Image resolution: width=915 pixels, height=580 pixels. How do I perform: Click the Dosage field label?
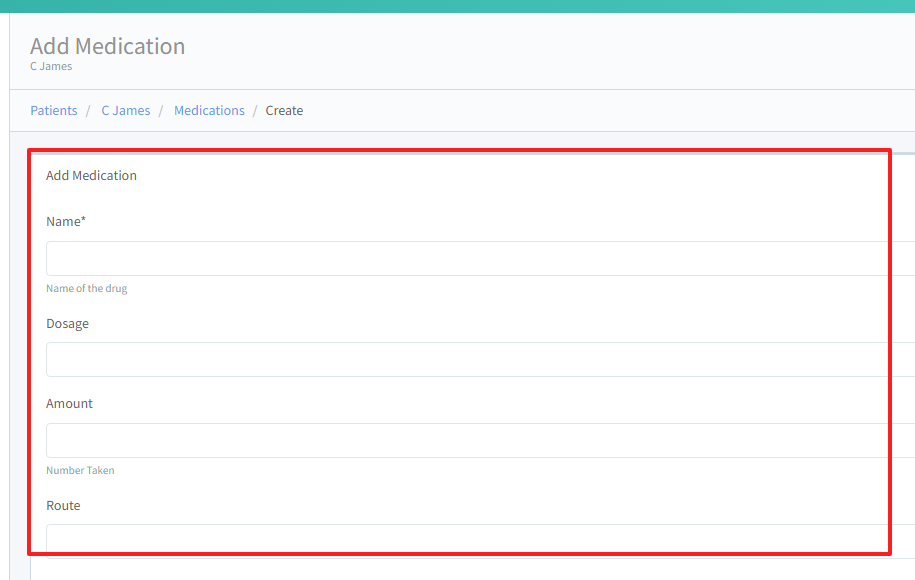(x=67, y=324)
